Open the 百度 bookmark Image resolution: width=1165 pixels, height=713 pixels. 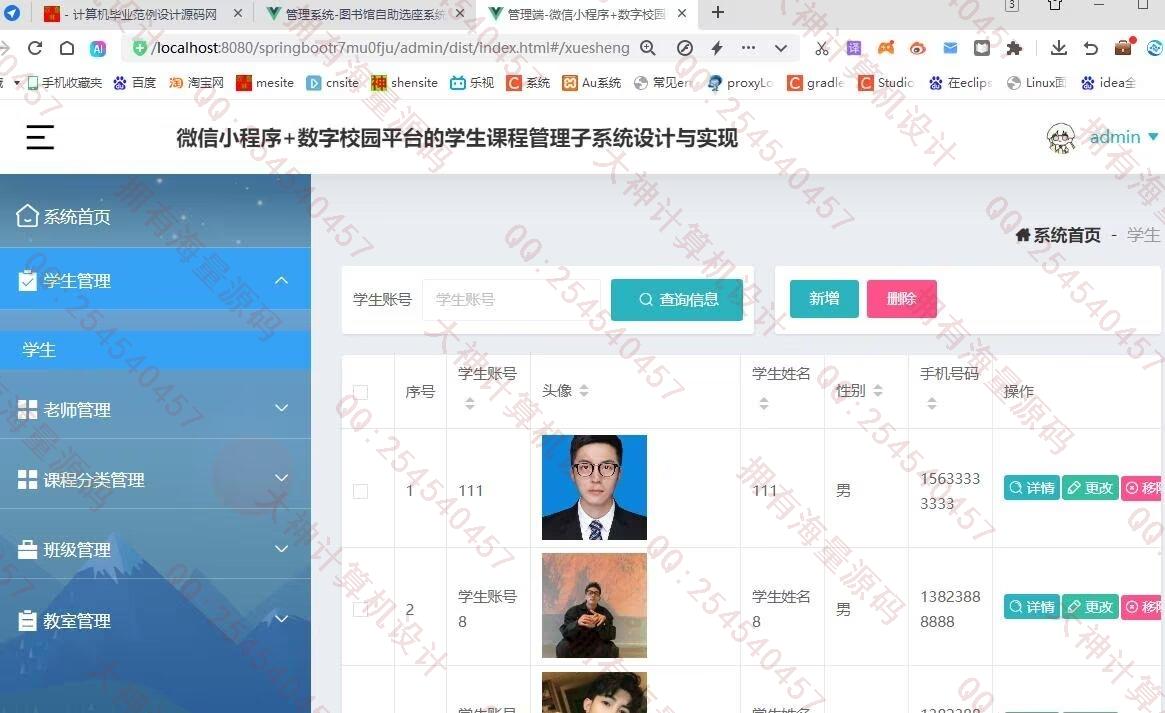134,82
